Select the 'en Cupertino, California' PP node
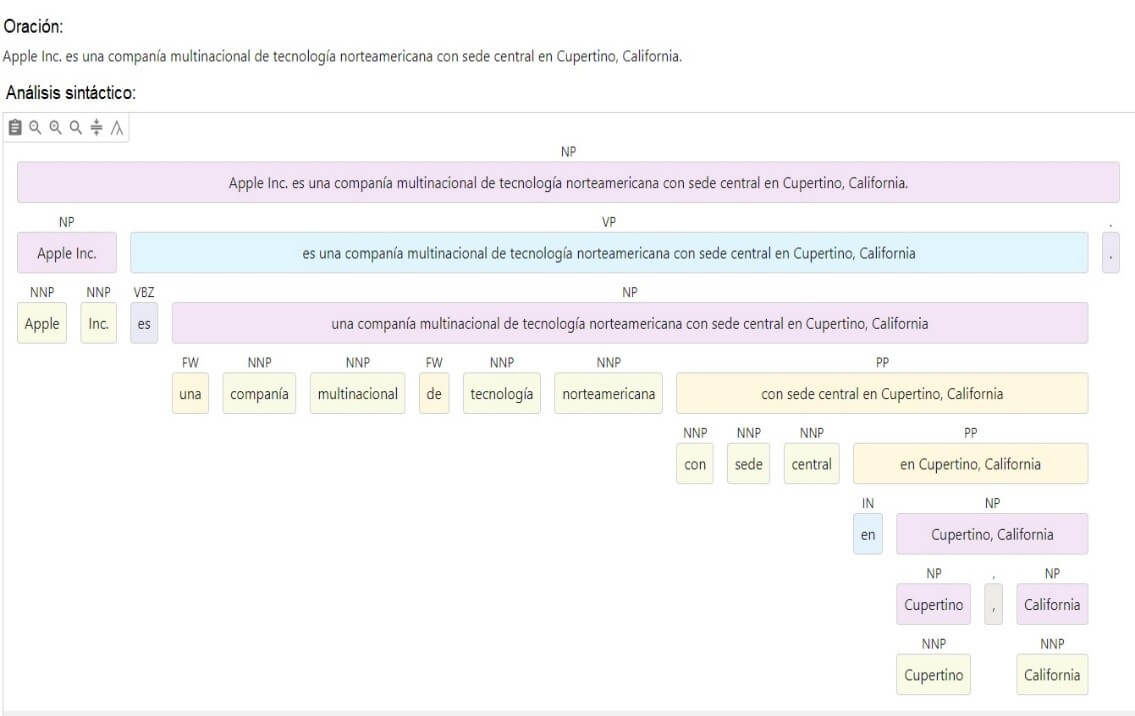Image resolution: width=1135 pixels, height=716 pixels. tap(969, 464)
